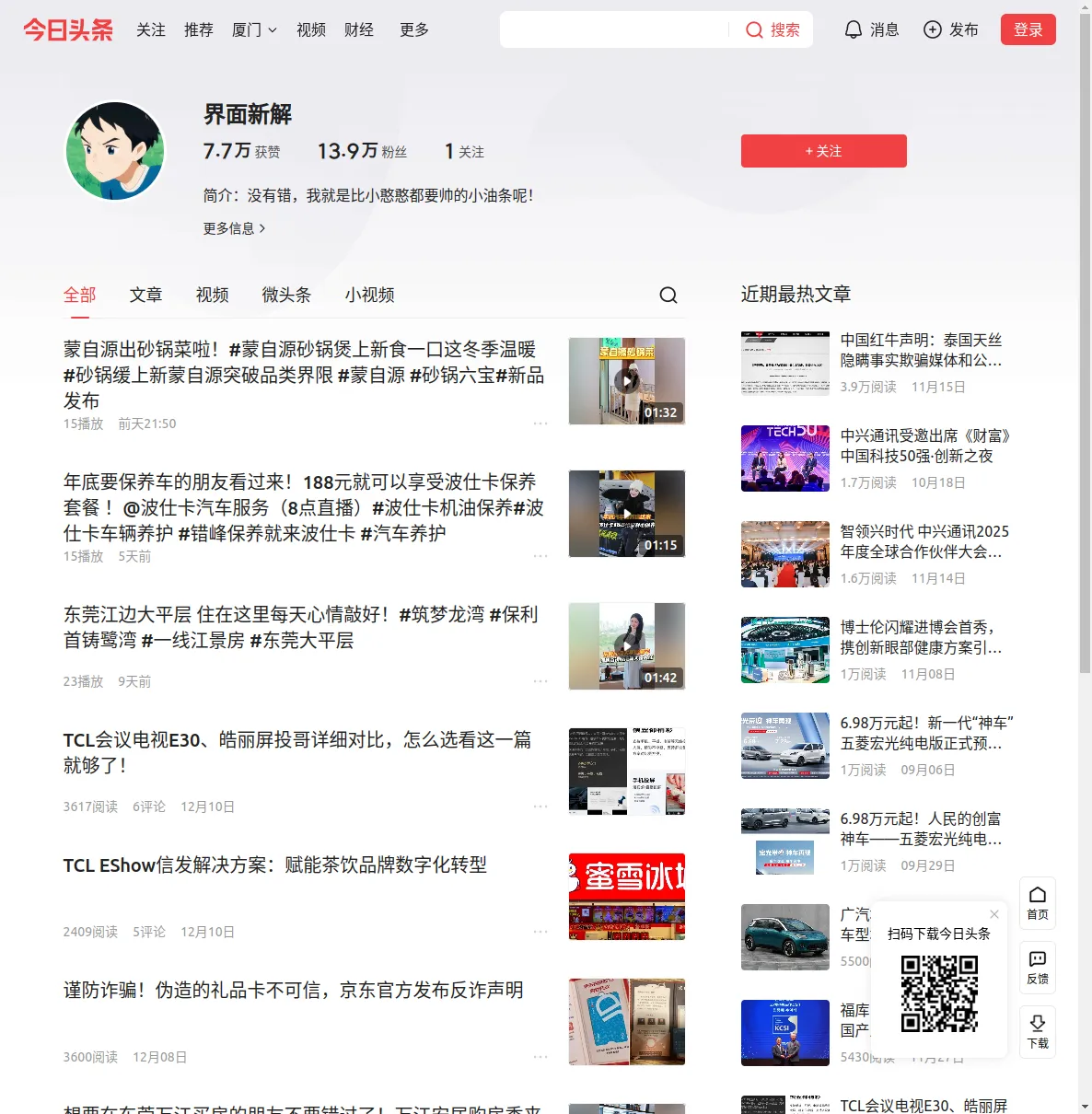
Task: Open hot article 新一代"神车"五菱宏光
Action: coord(927,733)
